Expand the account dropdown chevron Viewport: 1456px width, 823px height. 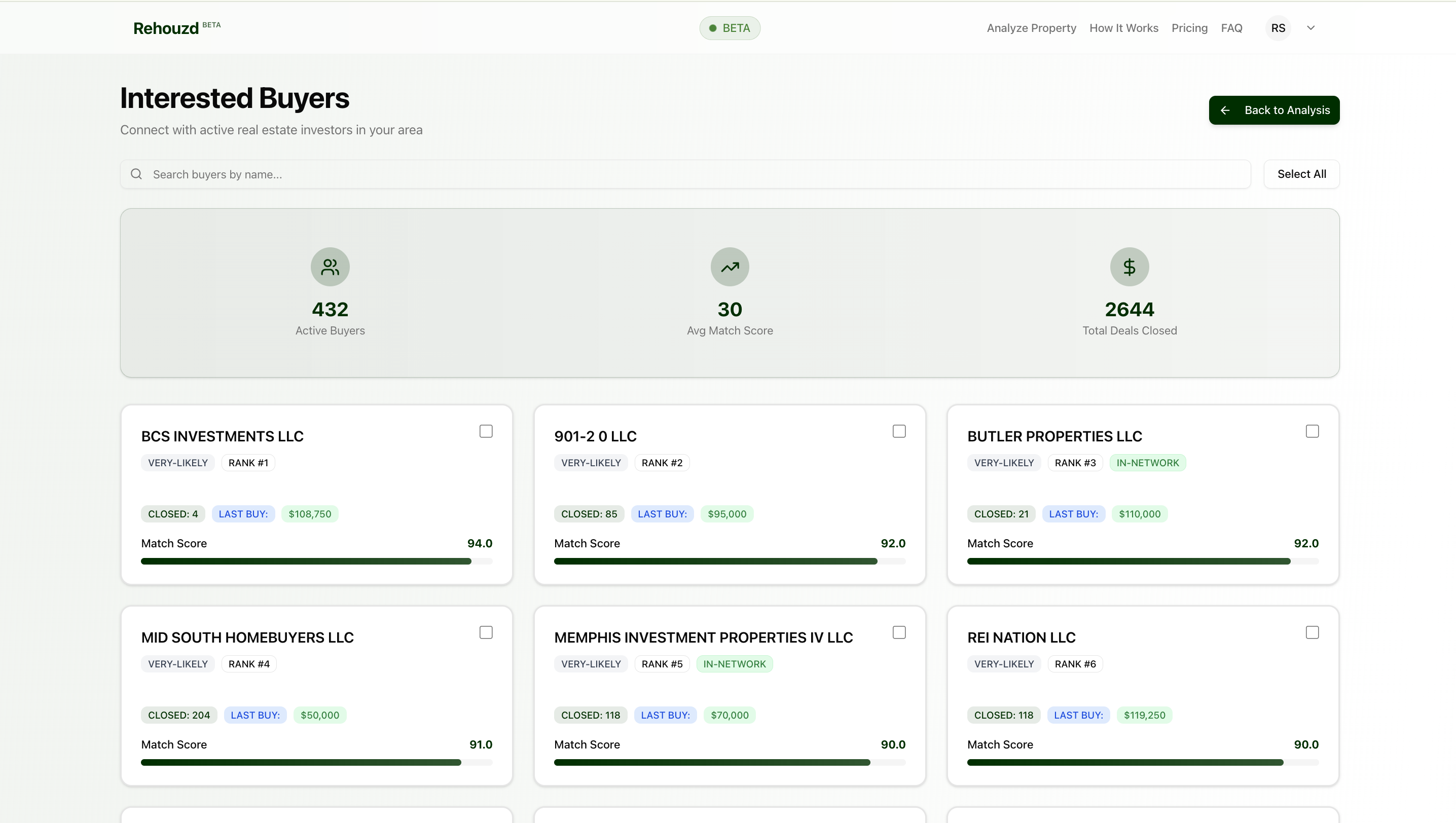1311,28
